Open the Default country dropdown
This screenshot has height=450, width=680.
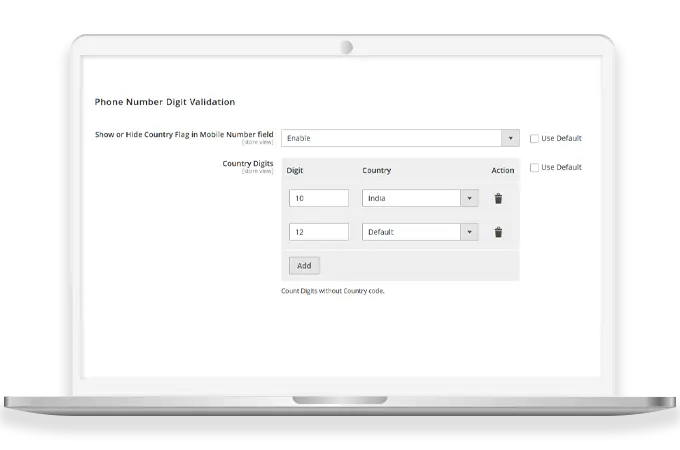click(420, 232)
